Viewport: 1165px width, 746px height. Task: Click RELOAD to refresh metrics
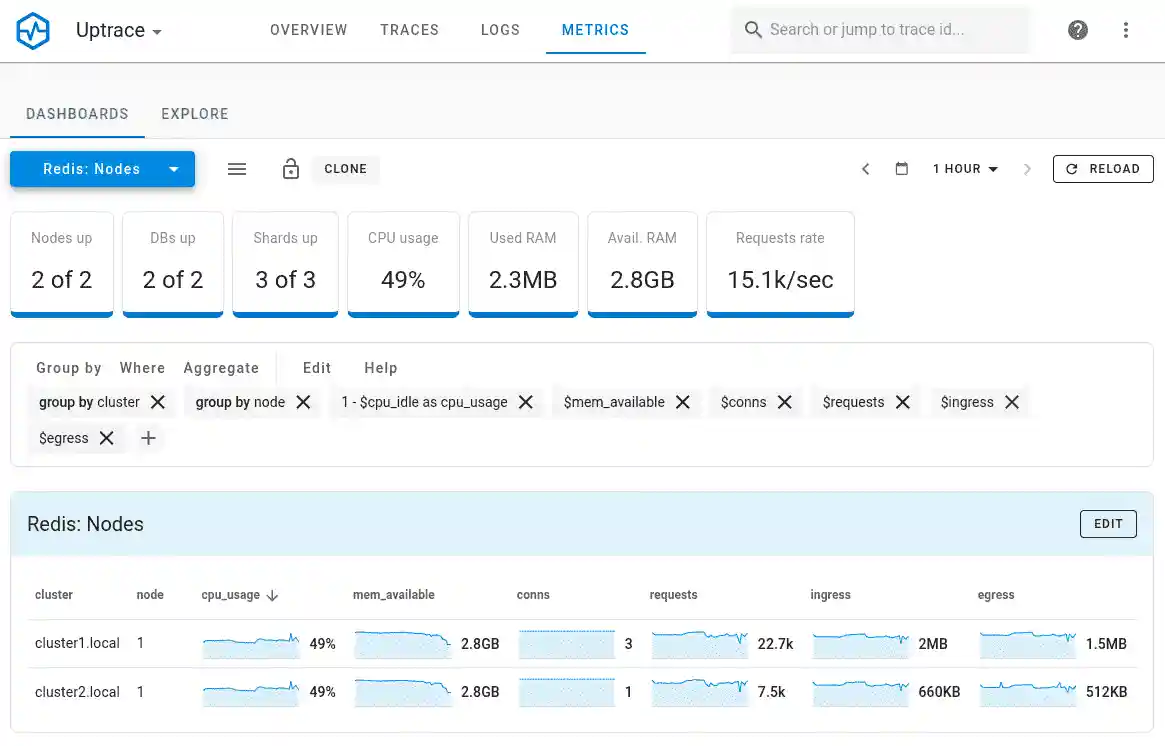pyautogui.click(x=1103, y=169)
